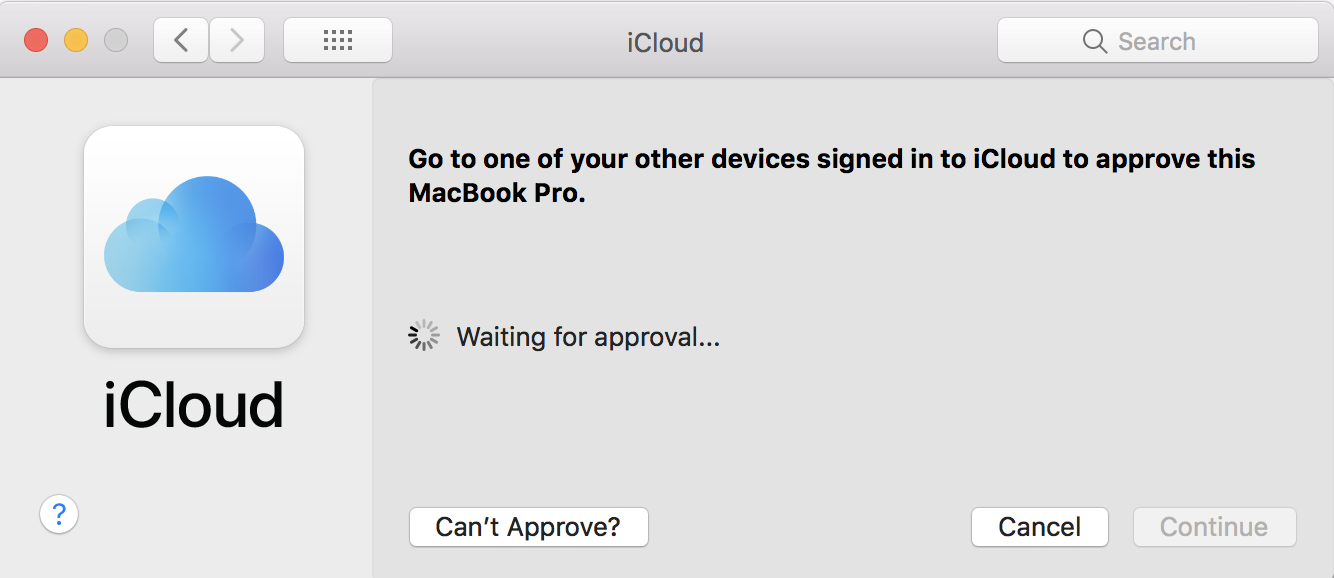Close the iCloud window with red button
This screenshot has height=578, width=1334.
(37, 41)
